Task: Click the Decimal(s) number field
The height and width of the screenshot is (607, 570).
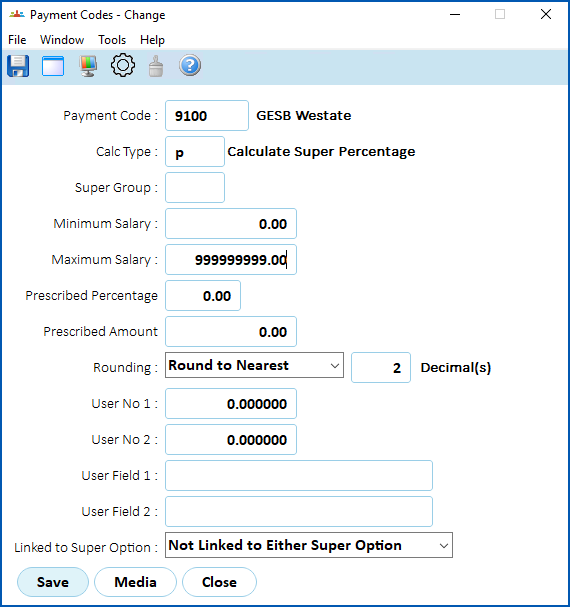Action: [x=381, y=367]
